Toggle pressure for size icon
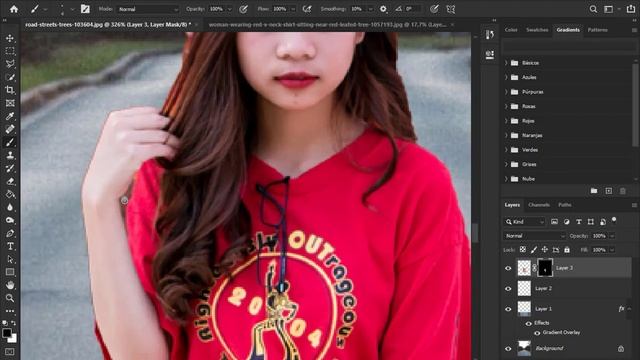The width and height of the screenshot is (640, 360). (x=434, y=9)
